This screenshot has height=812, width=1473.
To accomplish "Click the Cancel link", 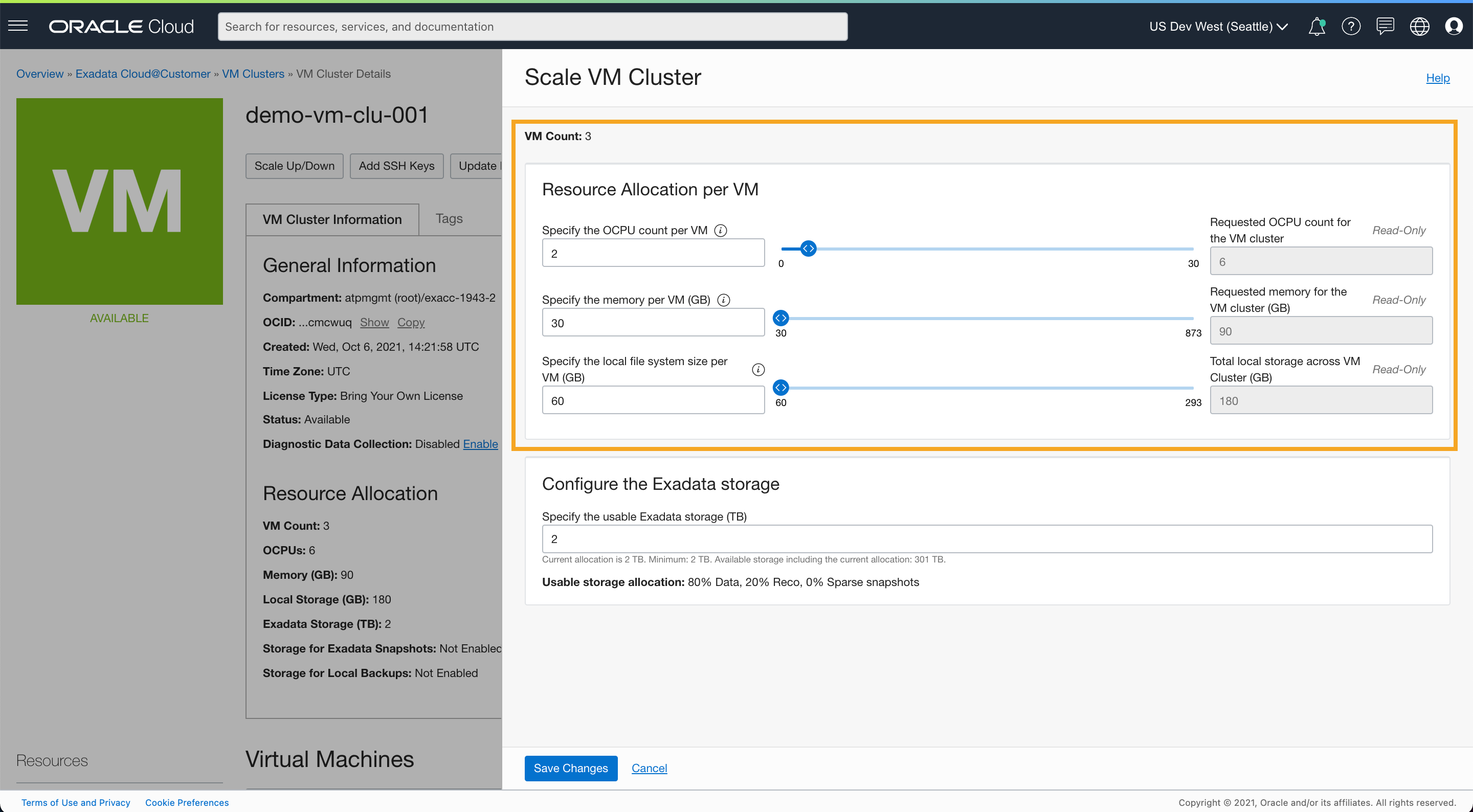I will pyautogui.click(x=649, y=768).
